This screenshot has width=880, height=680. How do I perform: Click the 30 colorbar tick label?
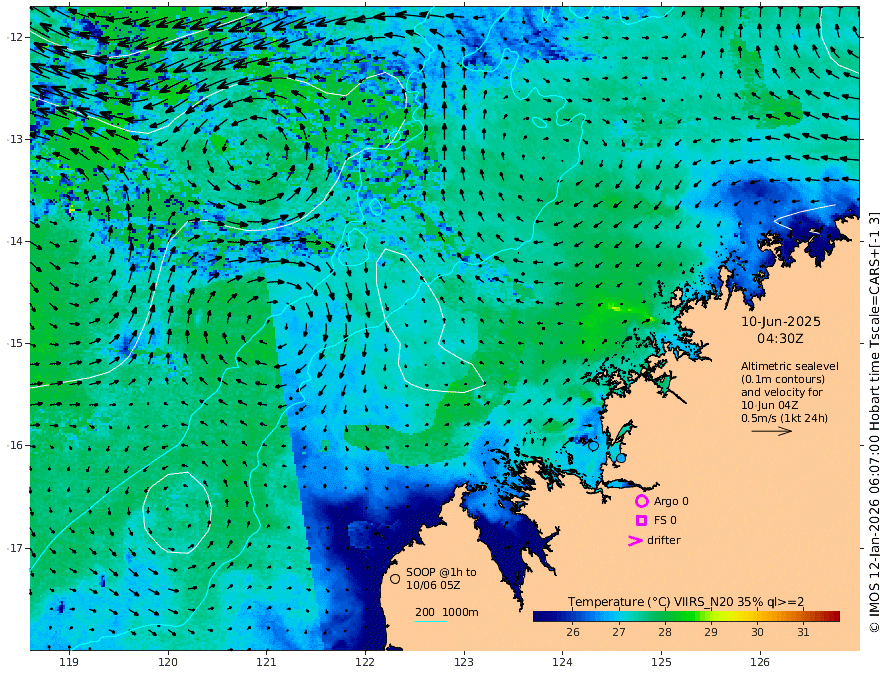(757, 632)
